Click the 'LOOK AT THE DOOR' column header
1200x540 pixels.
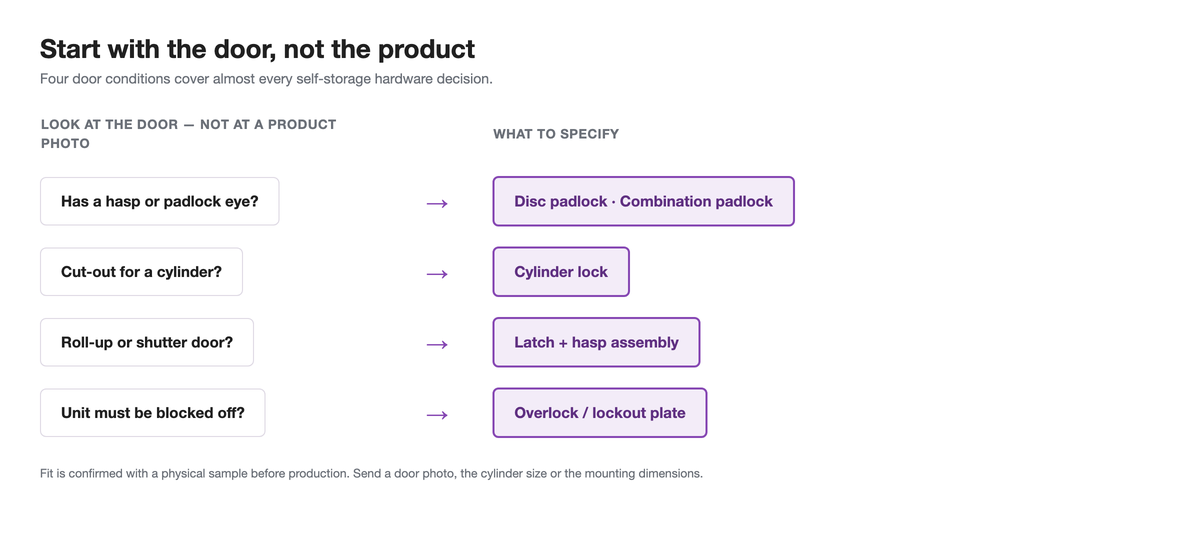tap(188, 134)
